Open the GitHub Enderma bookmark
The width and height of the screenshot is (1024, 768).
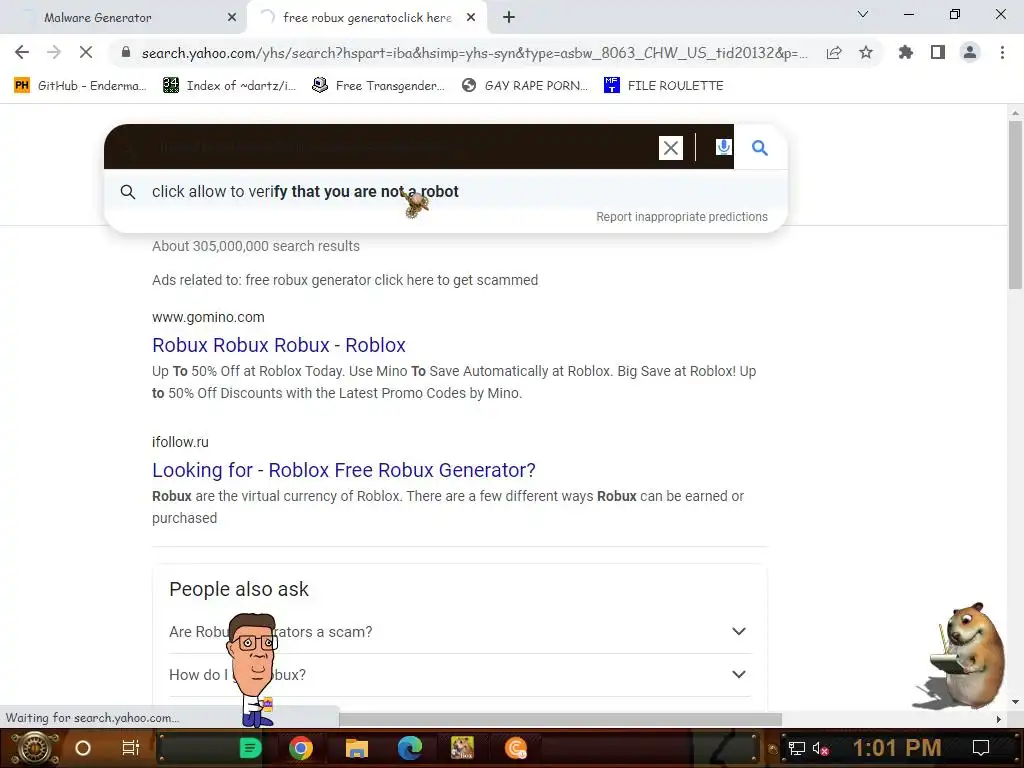pyautogui.click(x=80, y=86)
